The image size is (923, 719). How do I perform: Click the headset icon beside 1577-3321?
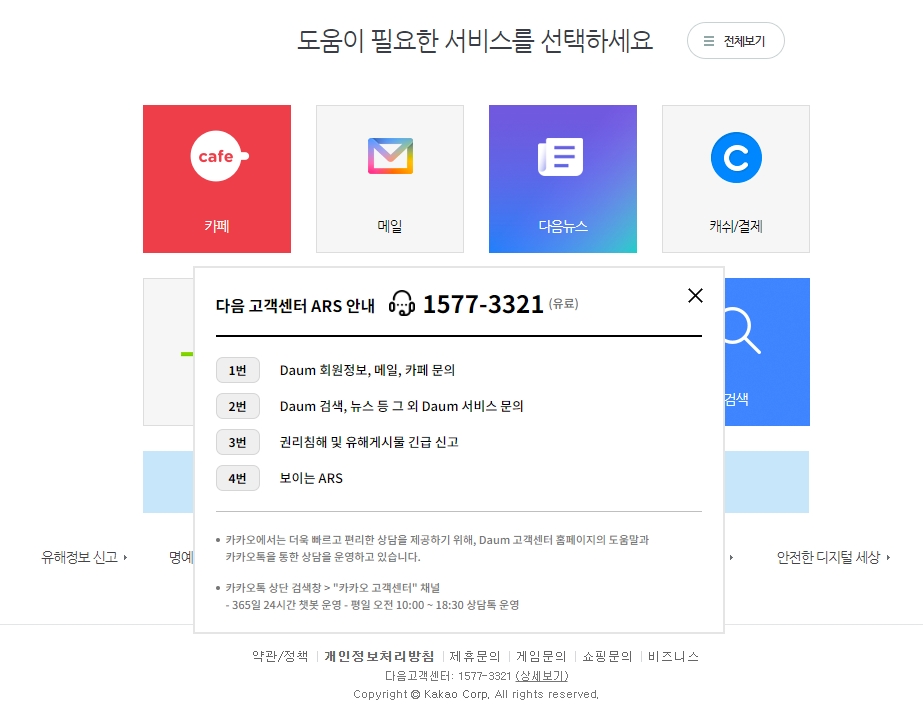(401, 303)
